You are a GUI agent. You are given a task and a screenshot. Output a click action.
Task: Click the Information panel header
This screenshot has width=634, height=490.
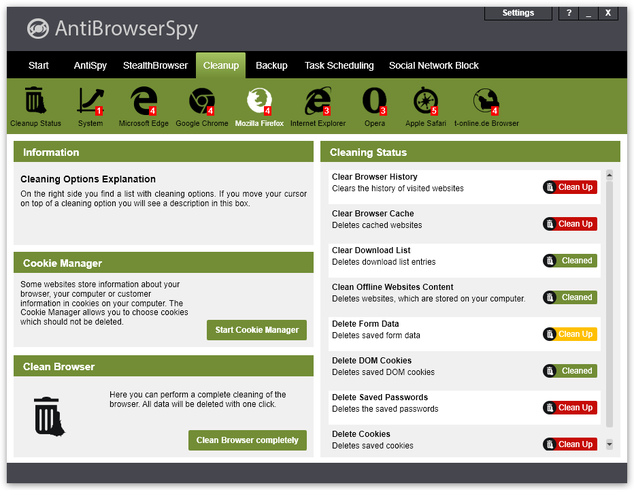click(163, 152)
